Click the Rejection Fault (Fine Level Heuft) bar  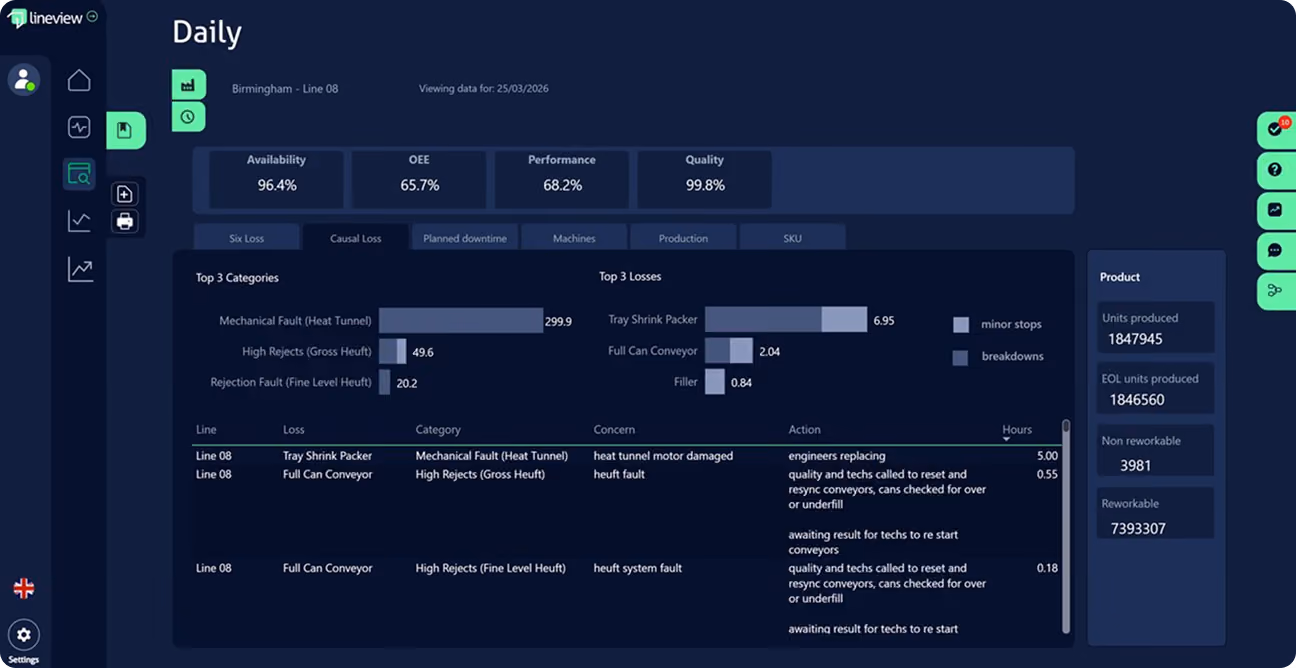tap(385, 382)
